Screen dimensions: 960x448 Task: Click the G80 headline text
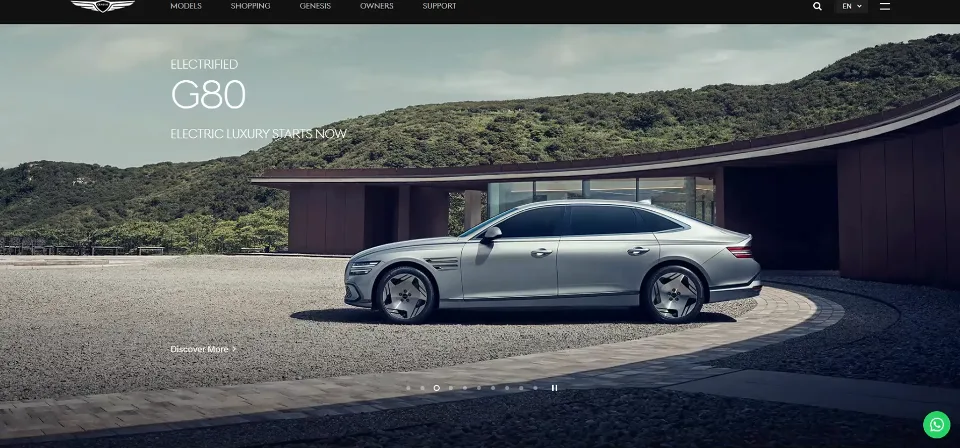(208, 95)
